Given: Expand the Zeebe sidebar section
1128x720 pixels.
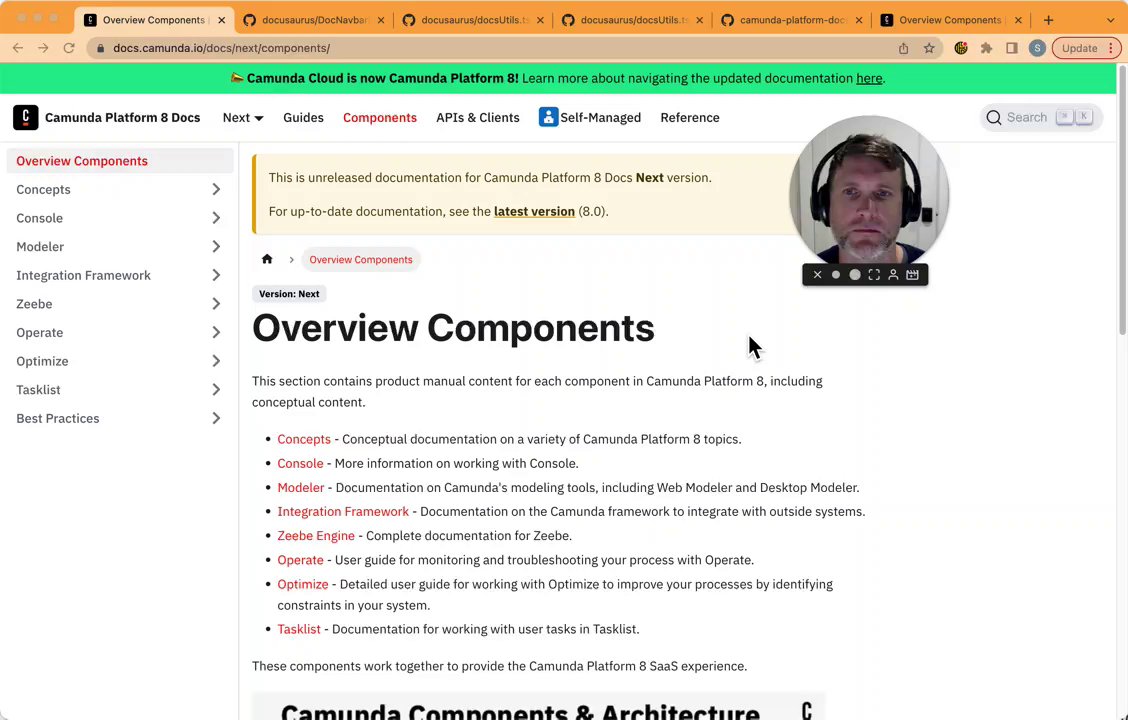Looking at the screenshot, I should (x=216, y=304).
